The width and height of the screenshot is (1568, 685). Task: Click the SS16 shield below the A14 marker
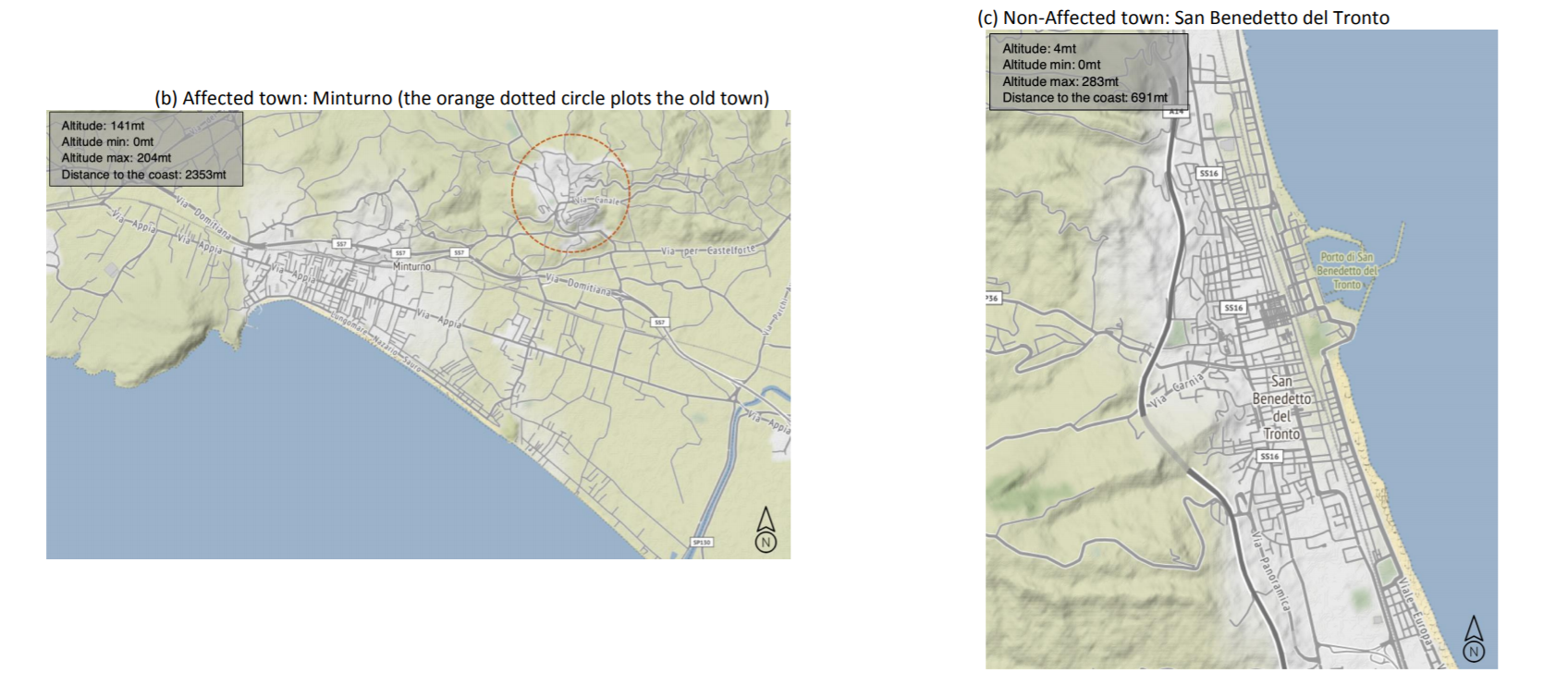click(x=1208, y=173)
